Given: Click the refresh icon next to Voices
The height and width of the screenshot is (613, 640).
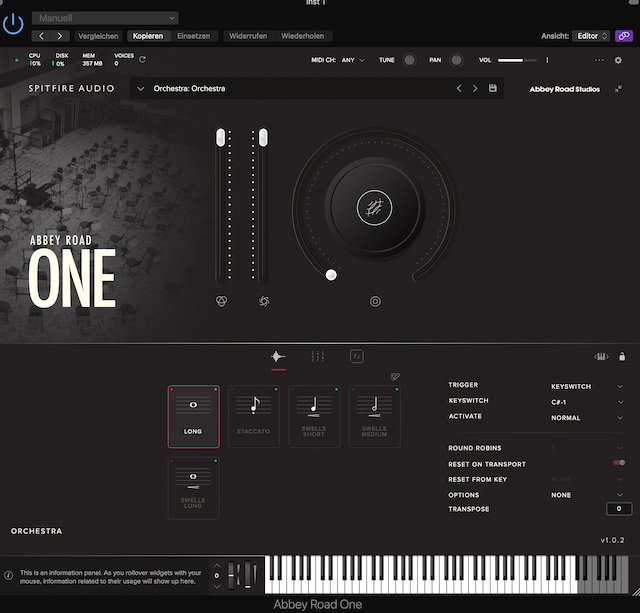Looking at the screenshot, I should (x=142, y=60).
